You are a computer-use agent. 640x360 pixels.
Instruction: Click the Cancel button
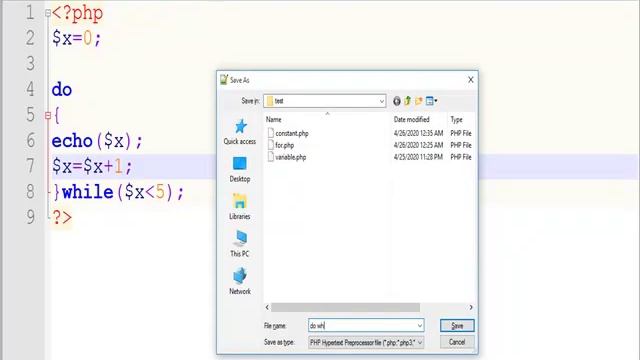[457, 342]
